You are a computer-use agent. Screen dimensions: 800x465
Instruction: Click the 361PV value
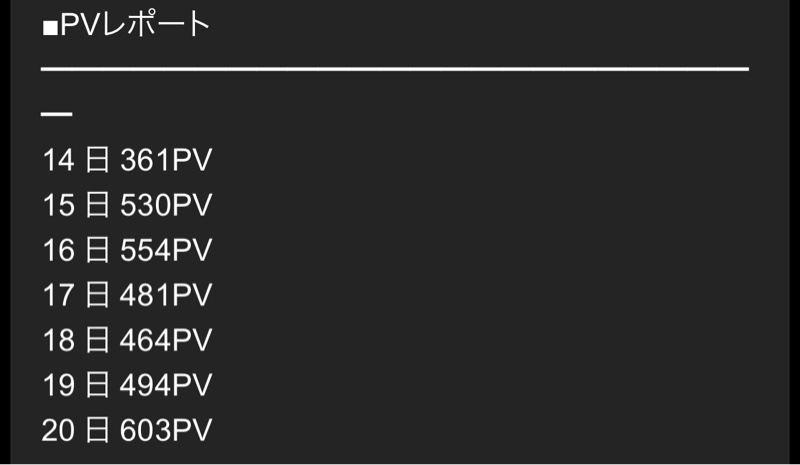click(166, 160)
